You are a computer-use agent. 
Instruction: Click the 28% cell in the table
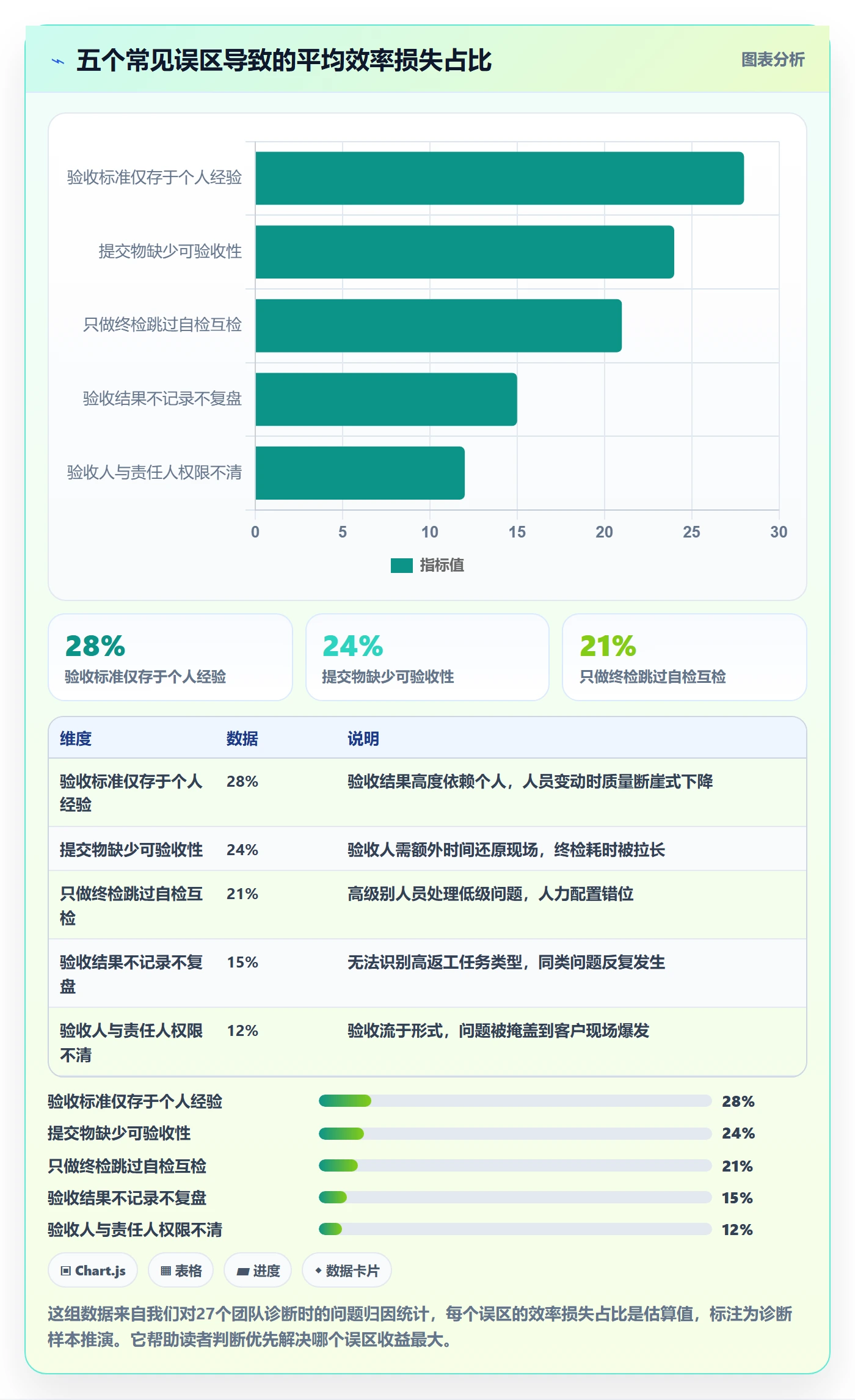point(242,782)
